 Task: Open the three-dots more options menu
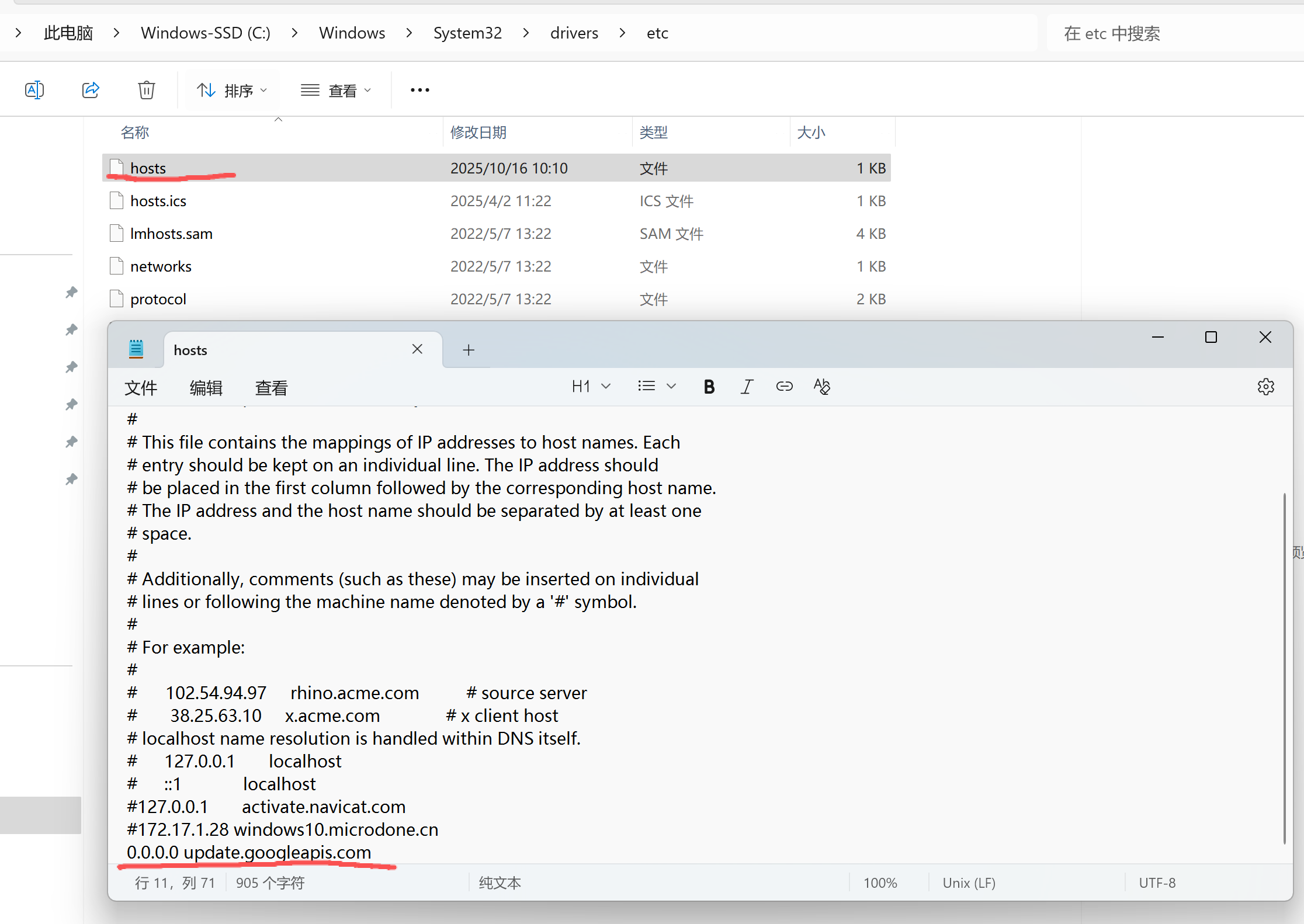419,90
